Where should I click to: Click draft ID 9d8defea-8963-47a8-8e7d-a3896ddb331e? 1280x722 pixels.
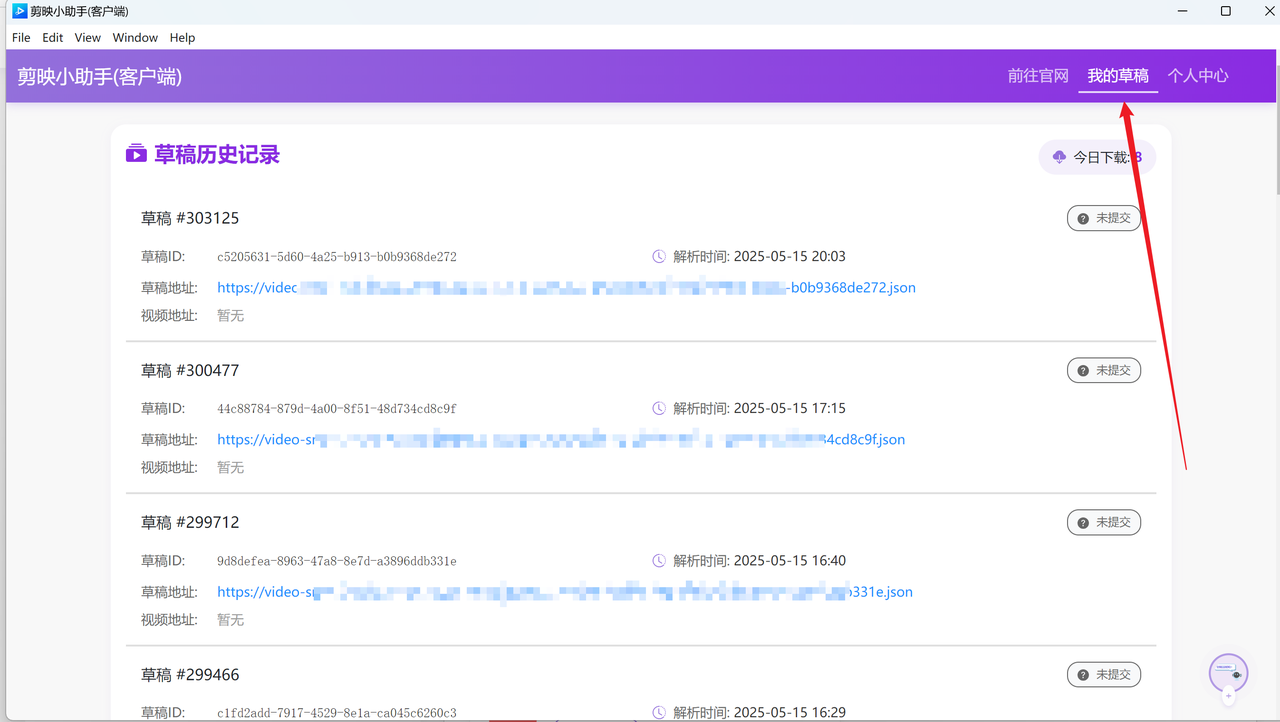click(337, 561)
